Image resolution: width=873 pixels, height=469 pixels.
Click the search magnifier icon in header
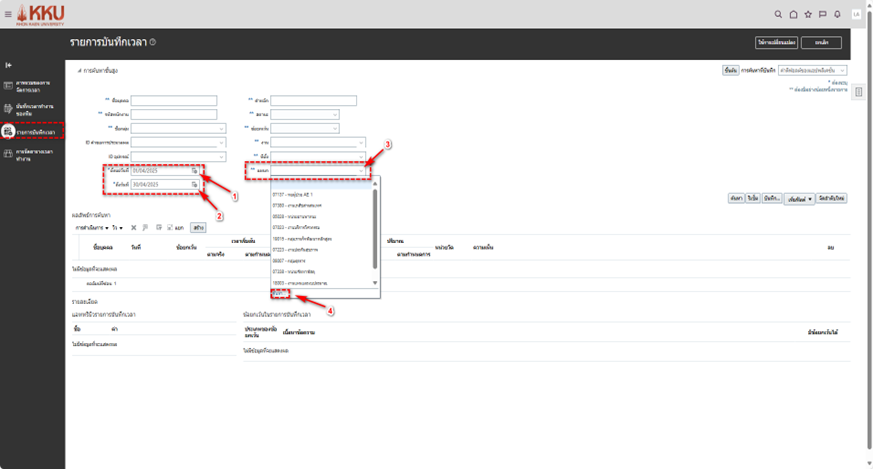pyautogui.click(x=779, y=14)
